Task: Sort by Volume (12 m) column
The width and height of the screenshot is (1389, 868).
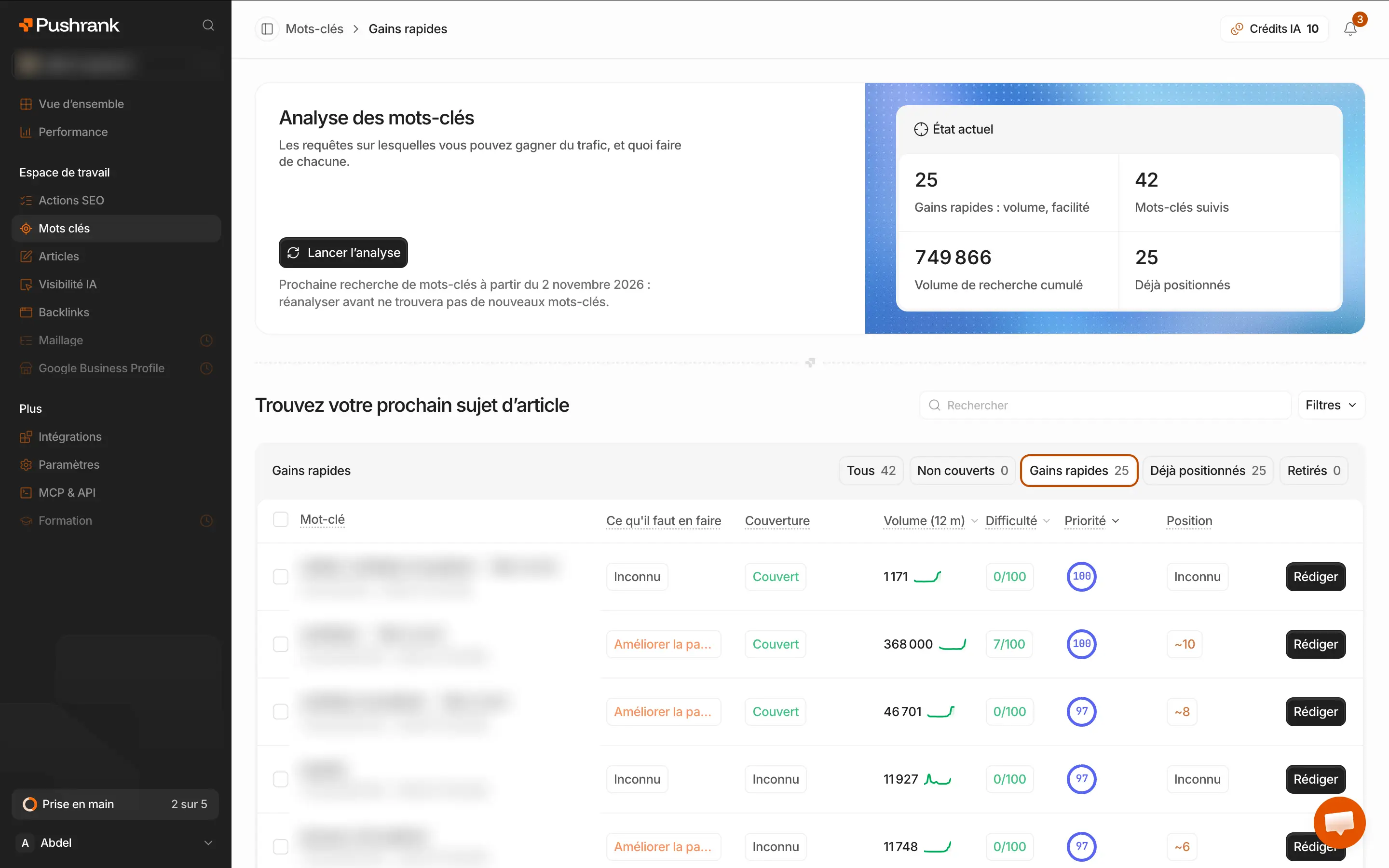Action: [x=930, y=521]
